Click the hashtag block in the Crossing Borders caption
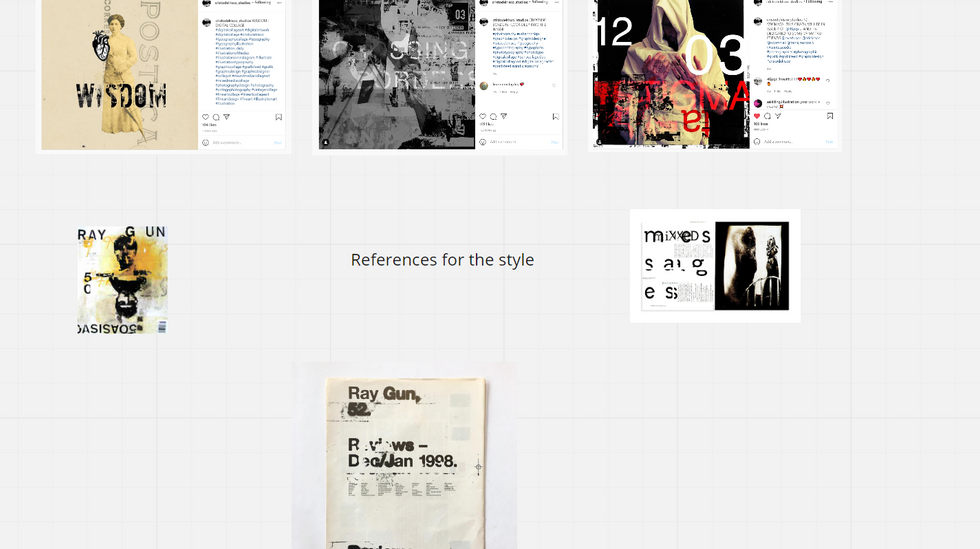The height and width of the screenshot is (549, 980). [x=523, y=49]
